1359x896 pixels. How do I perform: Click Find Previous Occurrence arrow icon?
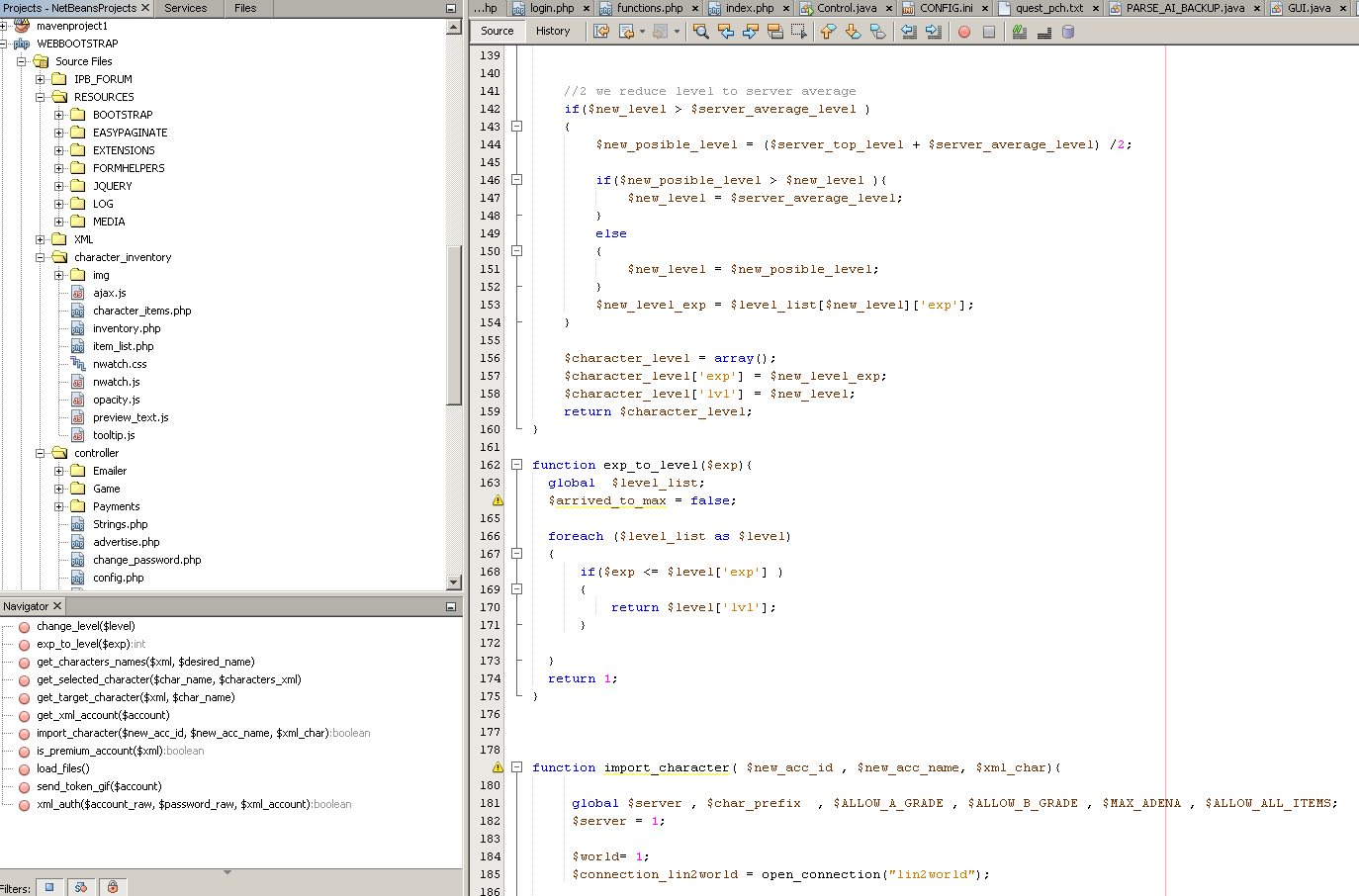tap(726, 32)
